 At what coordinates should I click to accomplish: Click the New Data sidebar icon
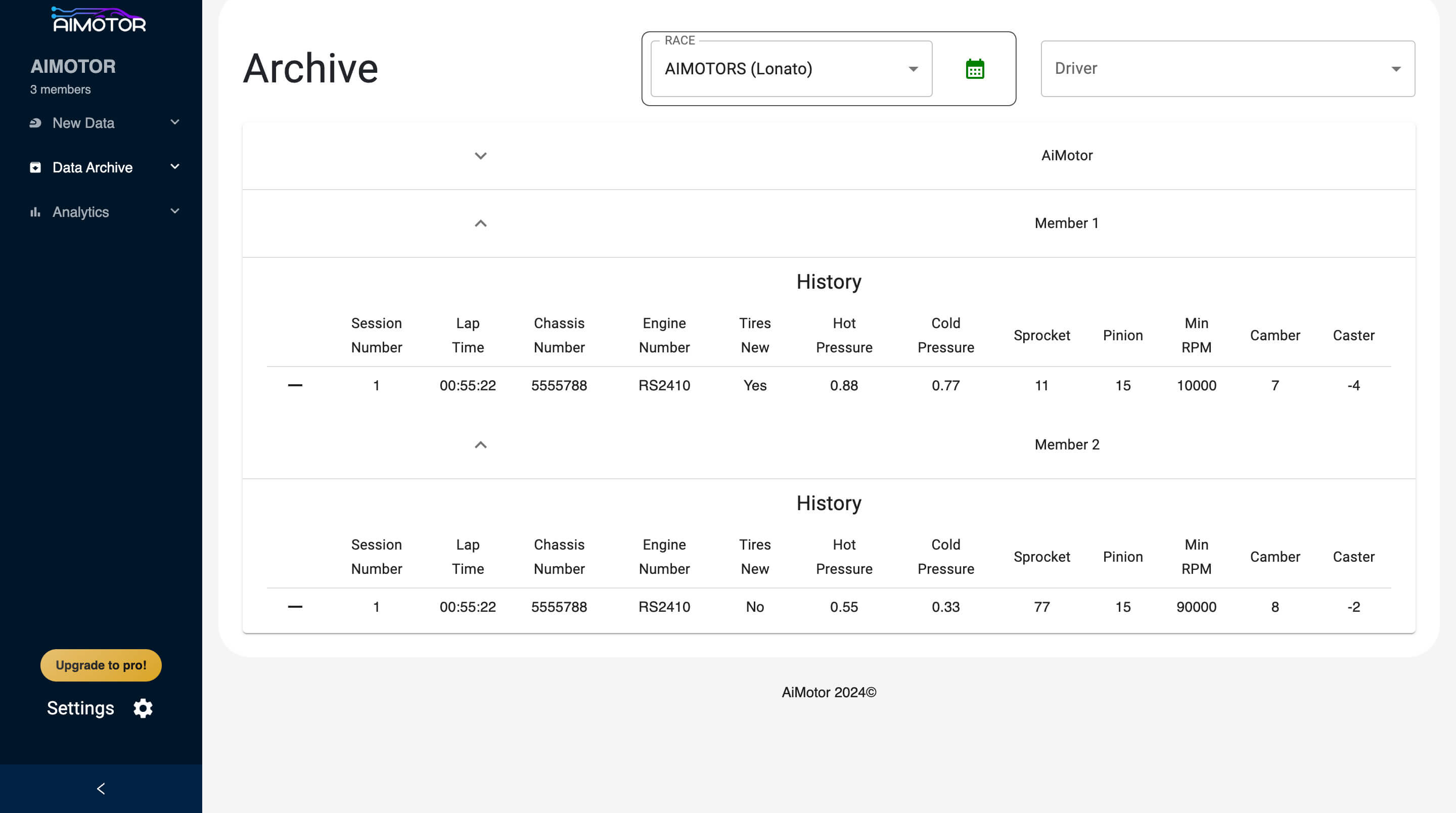point(35,123)
